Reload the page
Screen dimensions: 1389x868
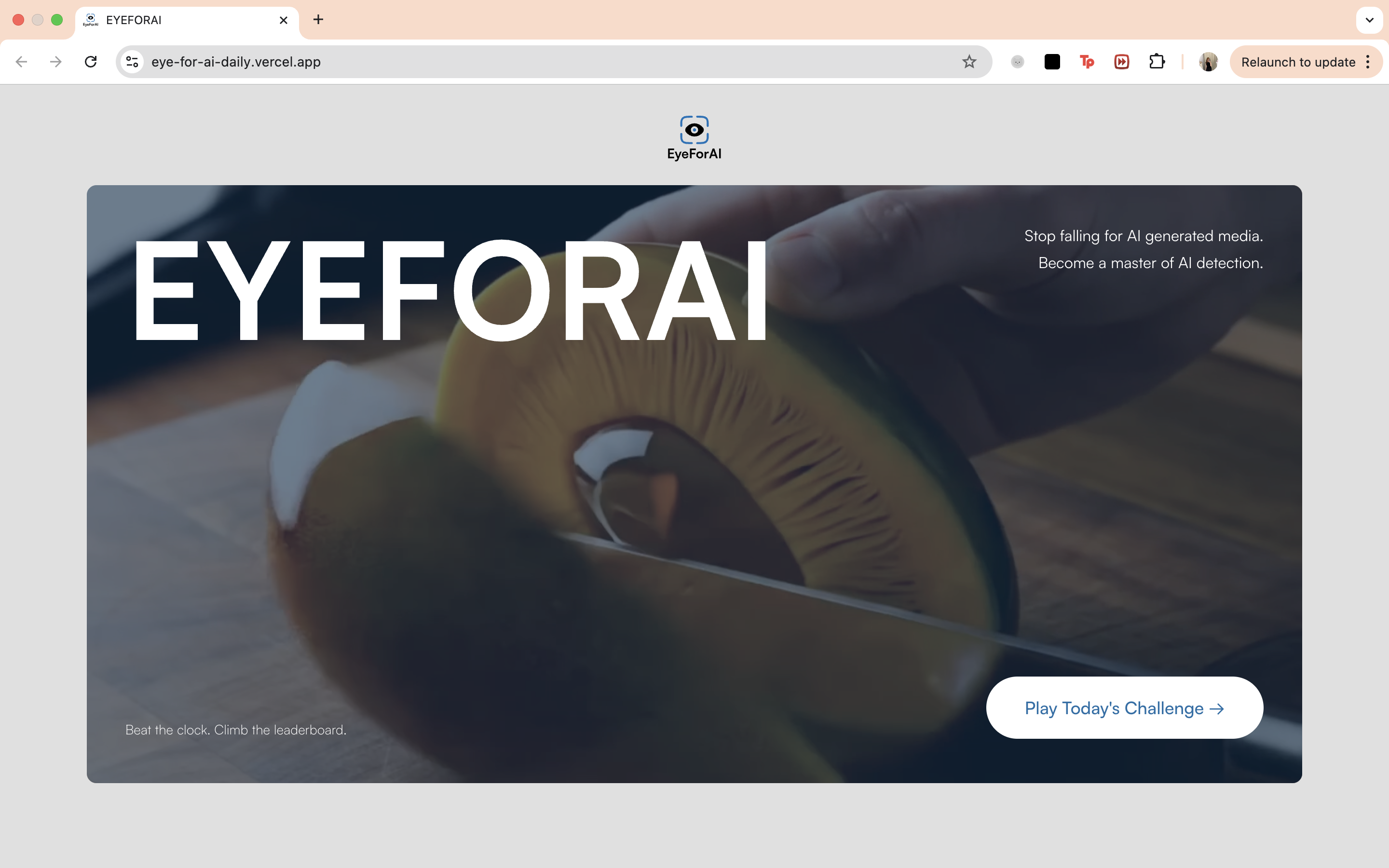[91, 61]
